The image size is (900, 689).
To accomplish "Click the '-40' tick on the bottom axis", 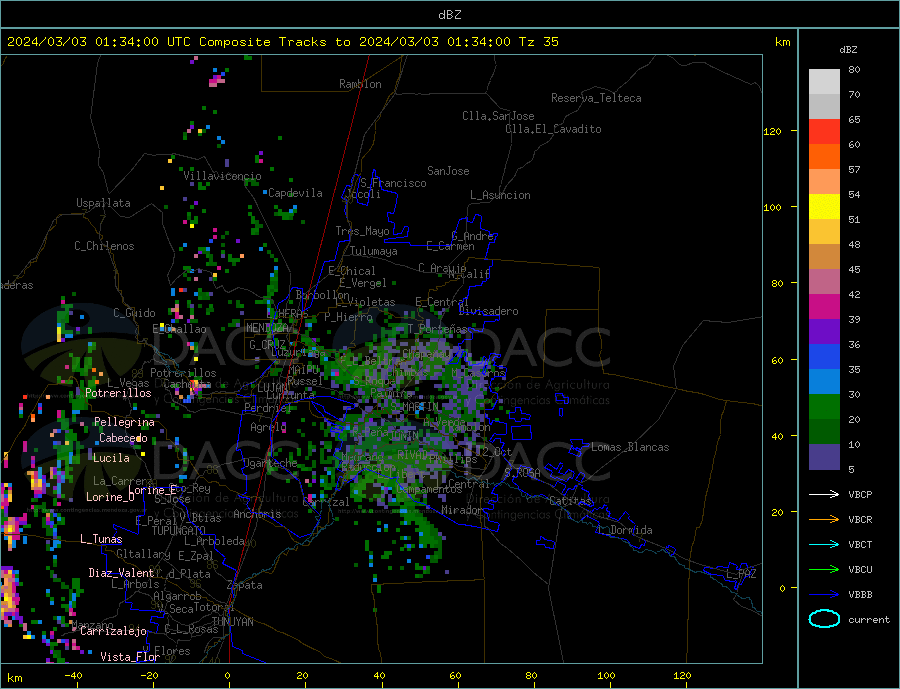I will [x=73, y=676].
